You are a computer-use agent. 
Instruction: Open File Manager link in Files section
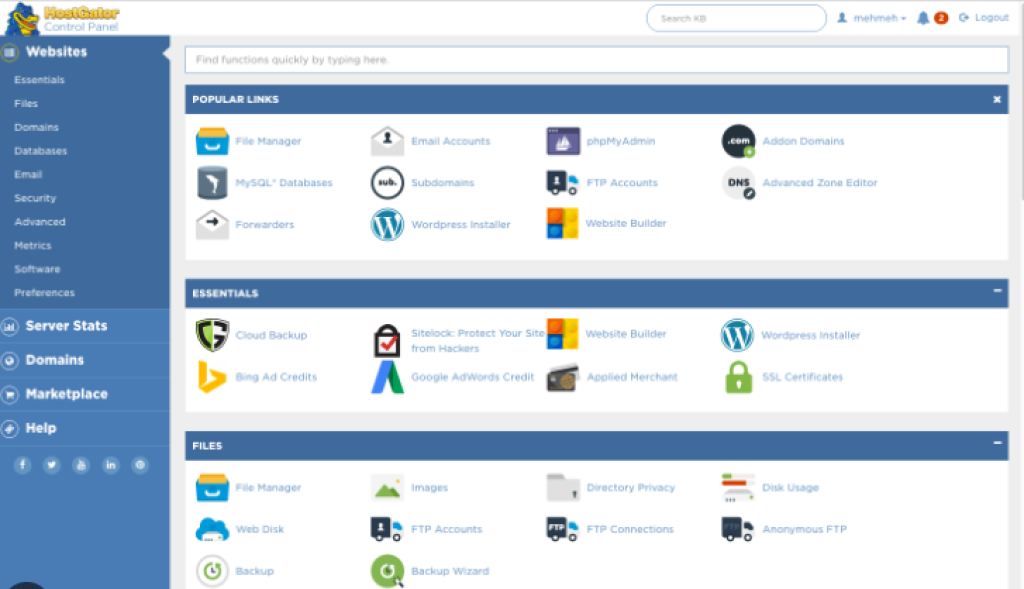(268, 488)
